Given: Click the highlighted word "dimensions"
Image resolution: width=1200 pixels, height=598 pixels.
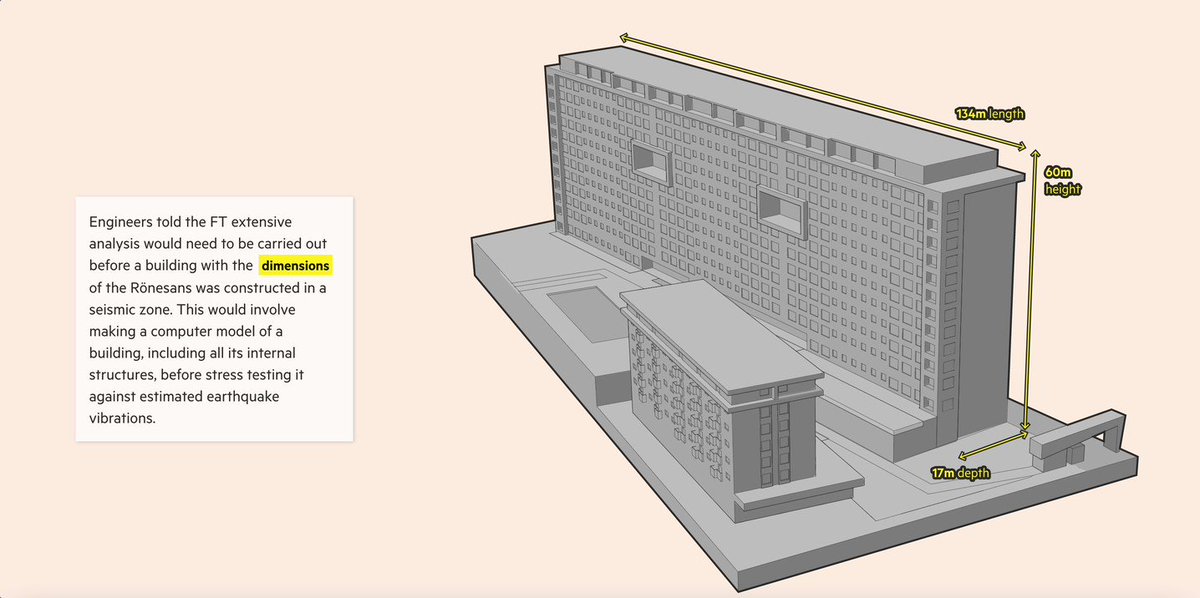Looking at the screenshot, I should [295, 266].
